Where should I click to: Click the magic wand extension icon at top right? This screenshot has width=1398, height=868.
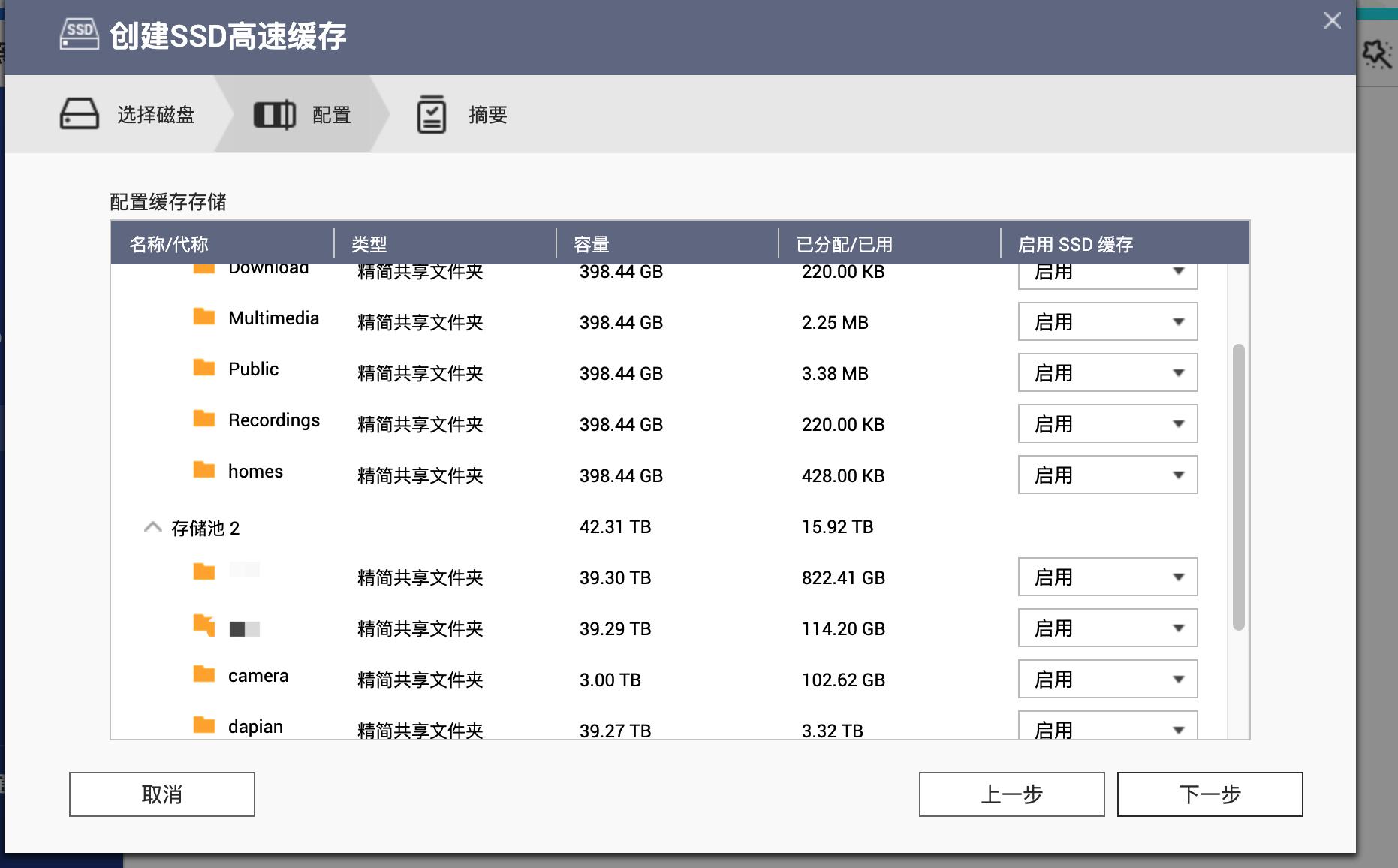(x=1376, y=53)
